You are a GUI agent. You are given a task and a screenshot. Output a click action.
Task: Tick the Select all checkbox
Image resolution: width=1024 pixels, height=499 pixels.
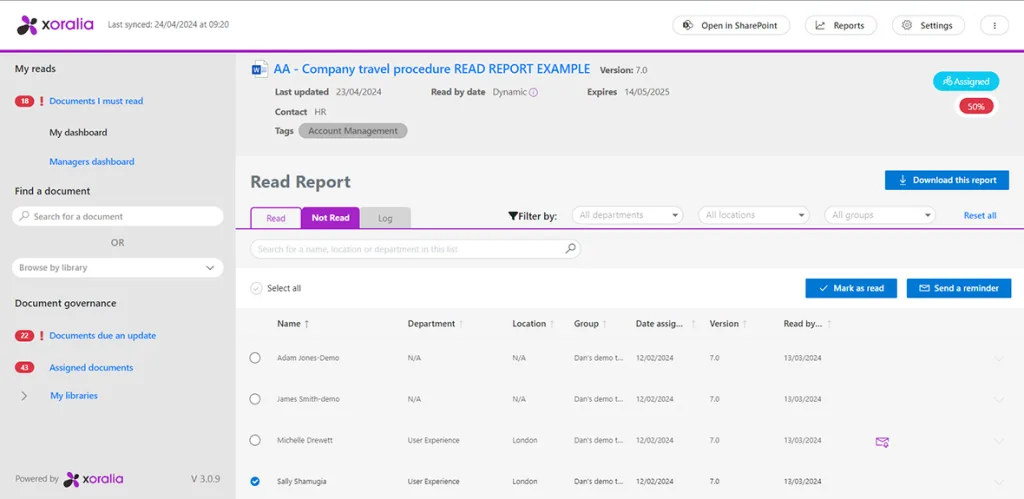coord(256,288)
